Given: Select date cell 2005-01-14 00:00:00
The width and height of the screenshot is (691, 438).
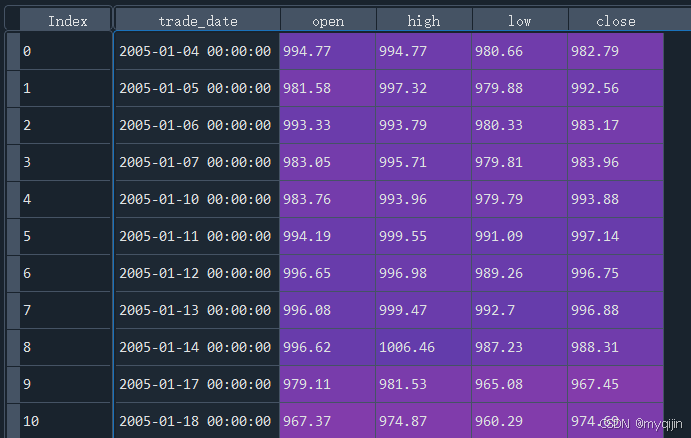Looking at the screenshot, I should click(197, 347).
